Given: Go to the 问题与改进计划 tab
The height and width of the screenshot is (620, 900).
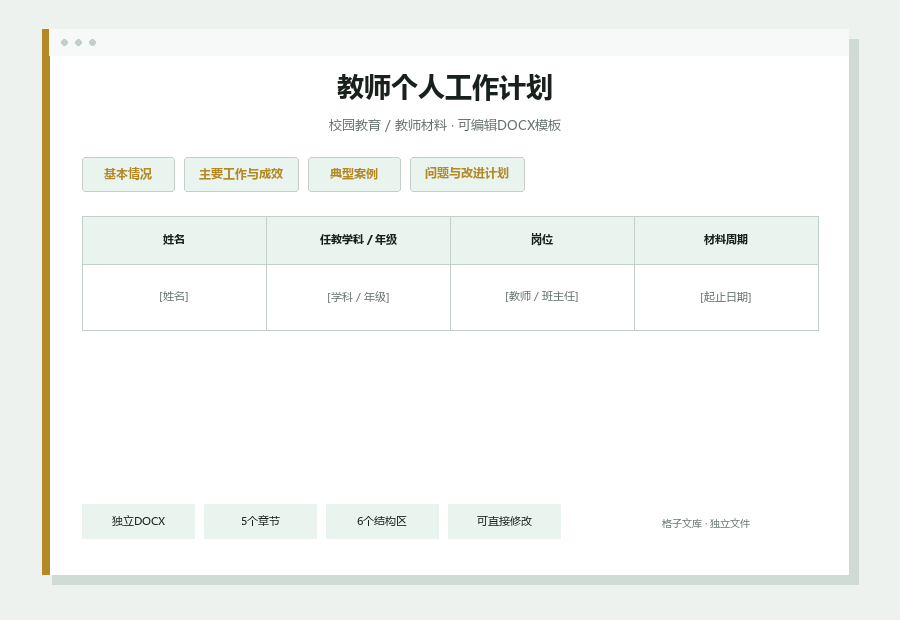Looking at the screenshot, I should (467, 175).
